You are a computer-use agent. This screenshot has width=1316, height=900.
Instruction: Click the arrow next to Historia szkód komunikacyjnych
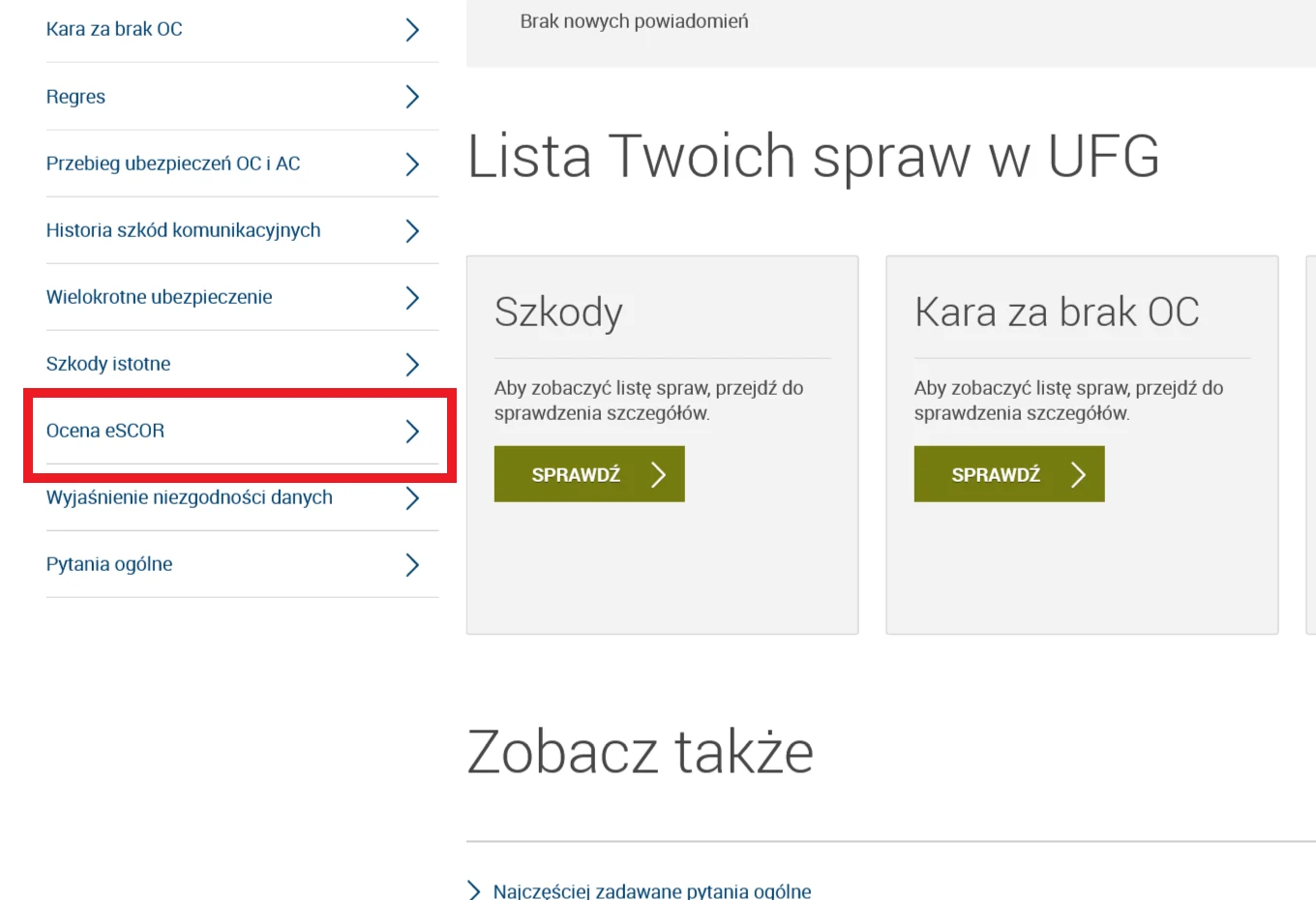pos(412,230)
